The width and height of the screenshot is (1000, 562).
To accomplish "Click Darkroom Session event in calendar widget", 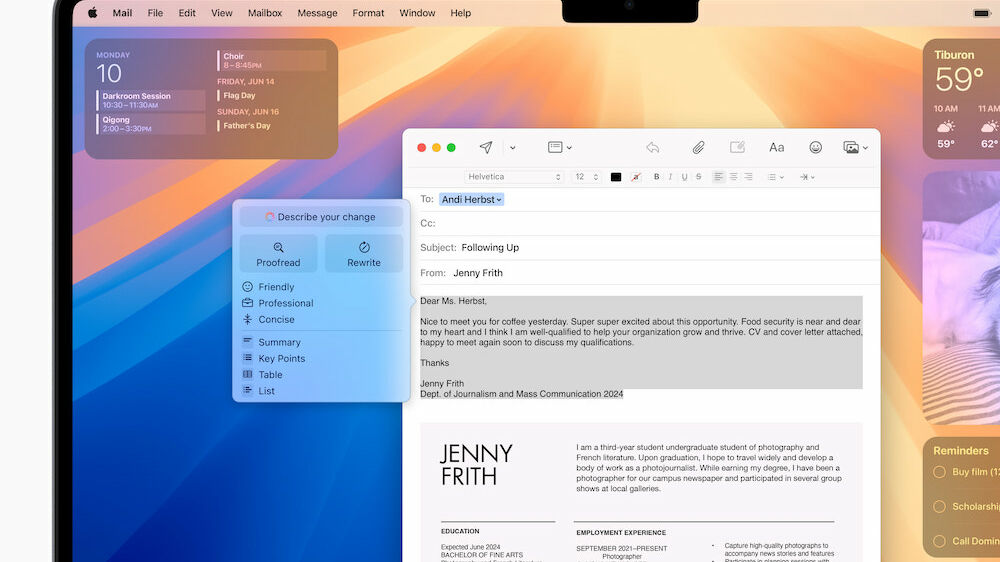I will pyautogui.click(x=151, y=100).
